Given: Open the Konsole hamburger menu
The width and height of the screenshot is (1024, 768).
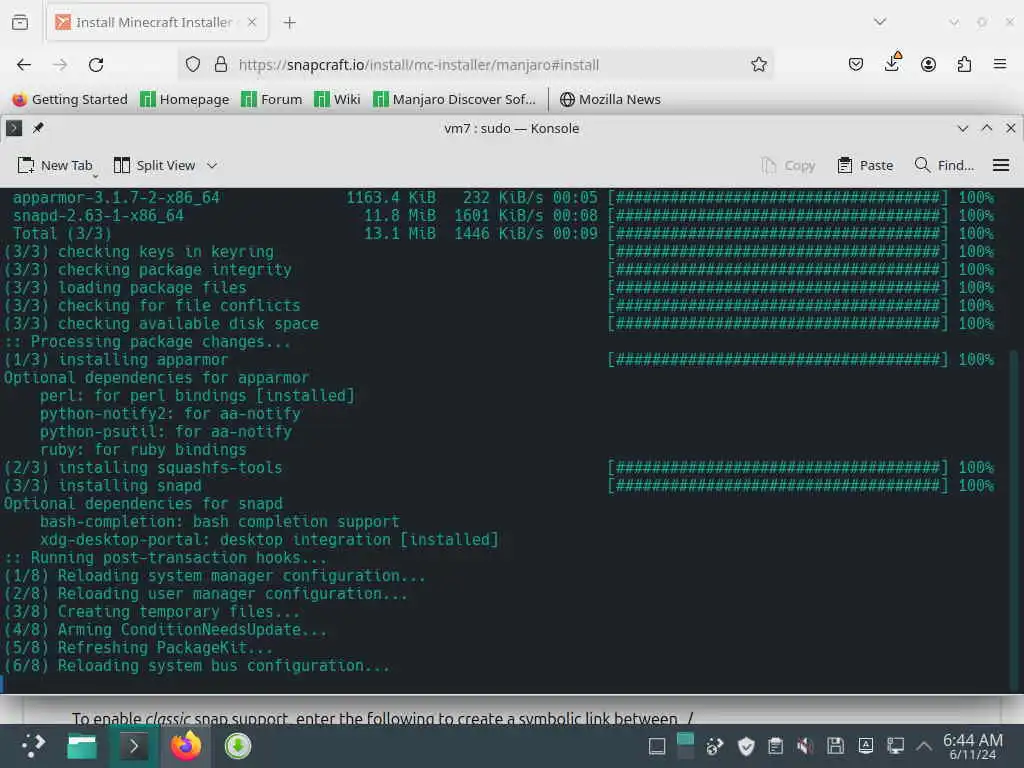Looking at the screenshot, I should tap(1000, 165).
